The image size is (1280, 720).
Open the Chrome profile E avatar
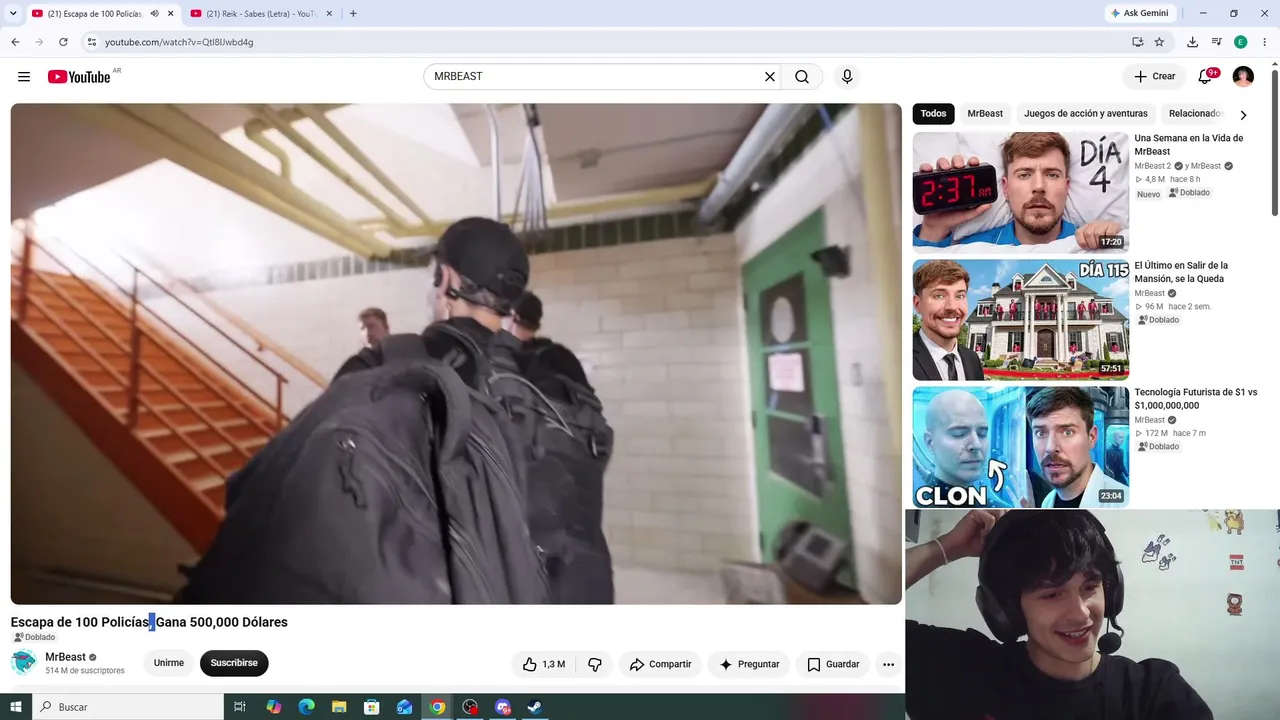[x=1241, y=42]
